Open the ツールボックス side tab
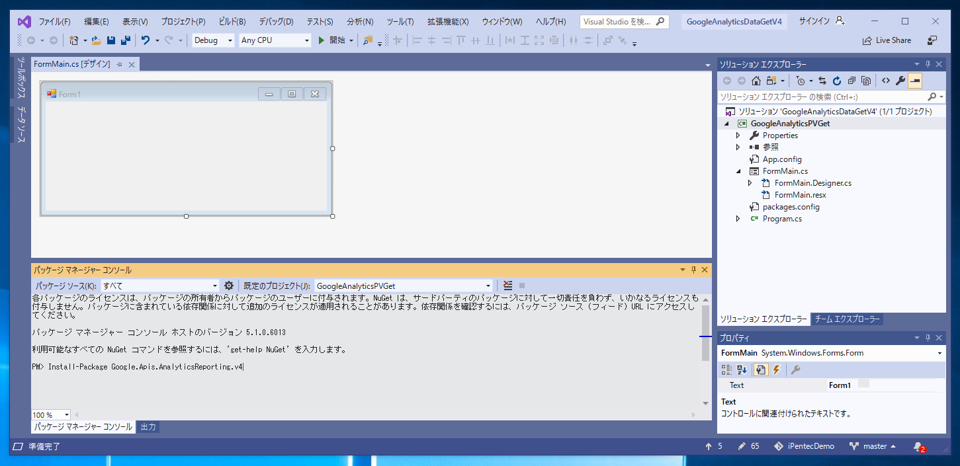The image size is (960, 466). pyautogui.click(x=21, y=78)
